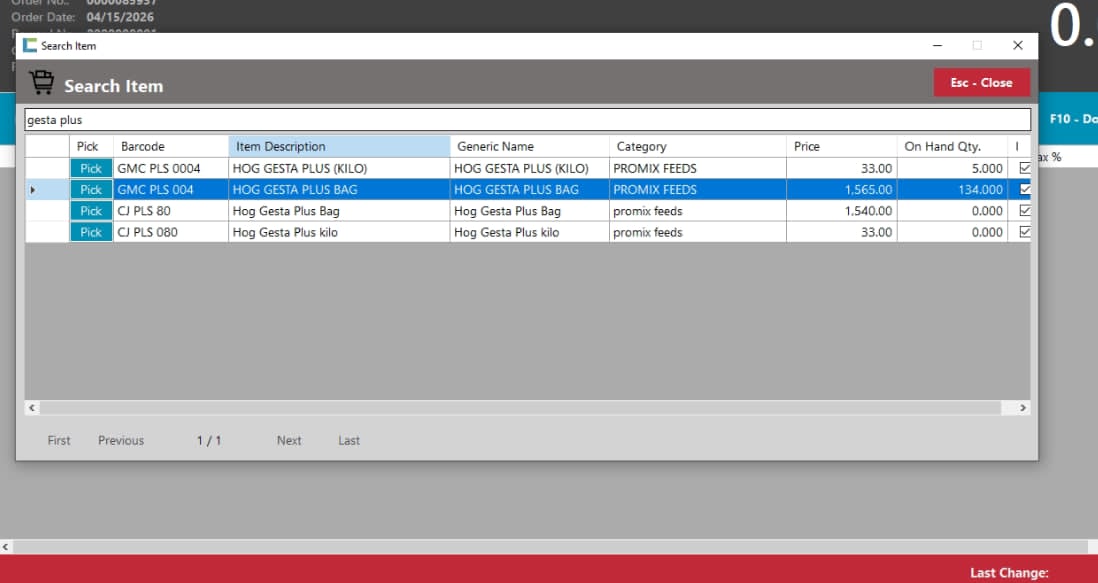
Task: Toggle the checkbox for Hog Gesta Plus kilo
Action: tap(1024, 232)
